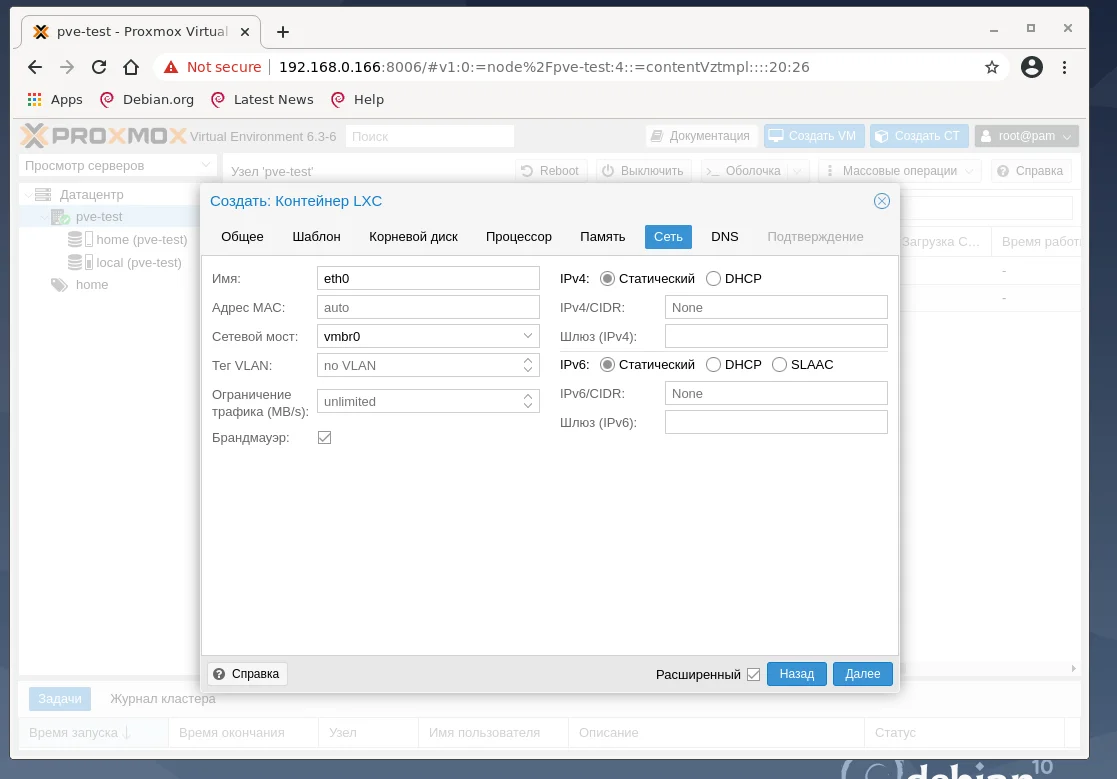Viewport: 1117px width, 779px height.
Task: Increase Тег VLAN with the up stepper
Action: 529,360
